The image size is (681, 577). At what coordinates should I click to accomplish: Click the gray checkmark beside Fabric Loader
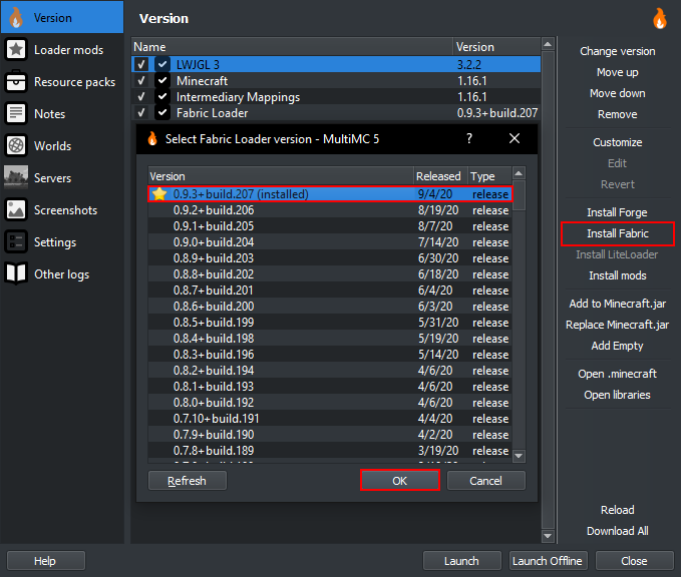pyautogui.click(x=141, y=112)
